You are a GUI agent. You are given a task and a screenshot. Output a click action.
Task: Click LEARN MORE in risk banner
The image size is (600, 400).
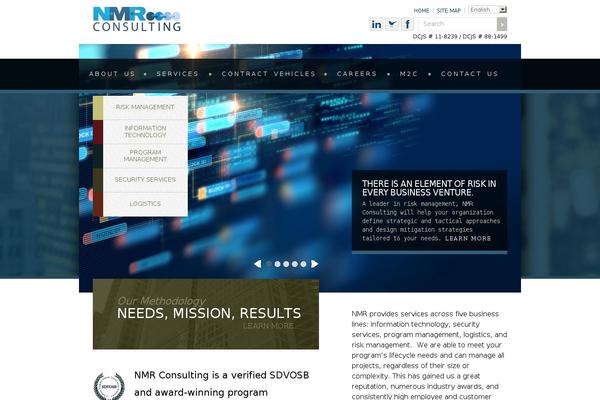[x=468, y=238]
